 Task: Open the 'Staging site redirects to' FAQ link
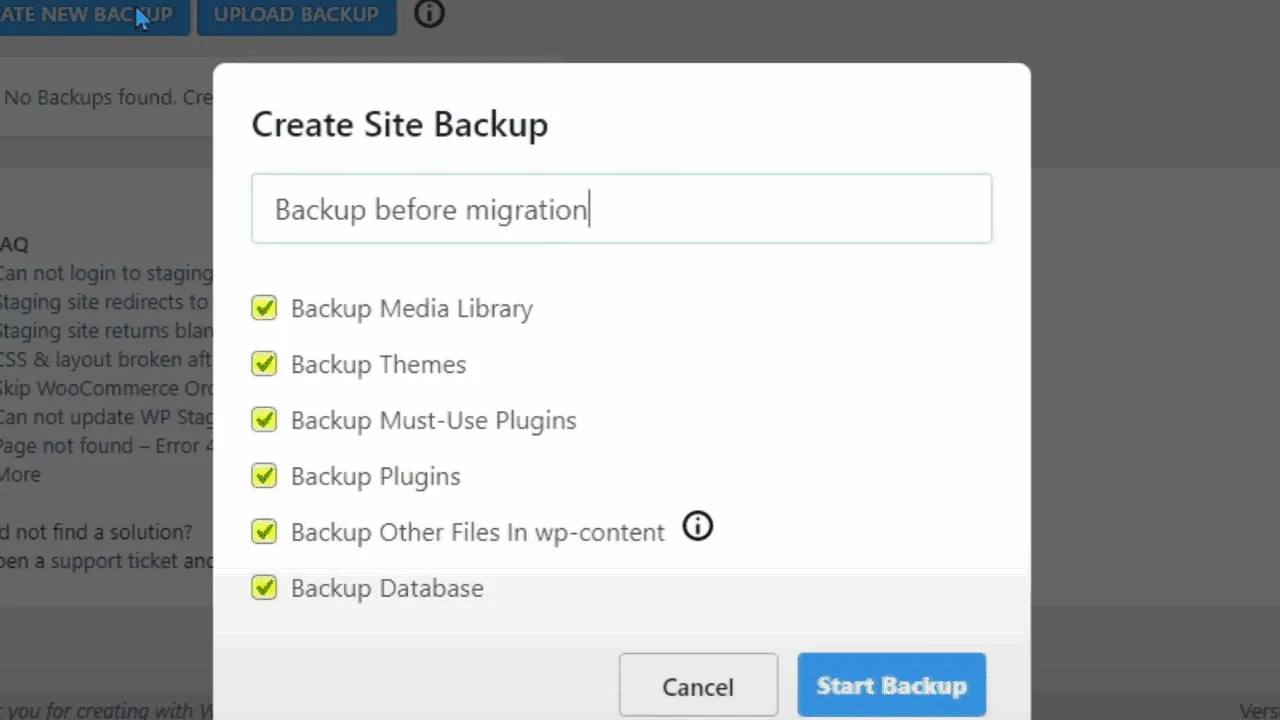(106, 302)
